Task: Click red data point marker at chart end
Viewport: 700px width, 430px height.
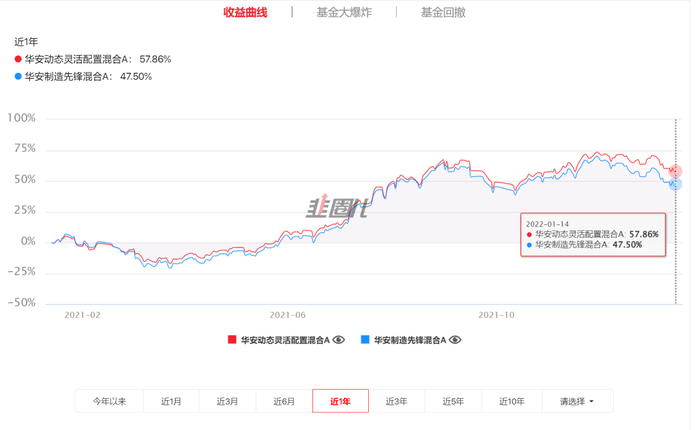Action: [675, 171]
